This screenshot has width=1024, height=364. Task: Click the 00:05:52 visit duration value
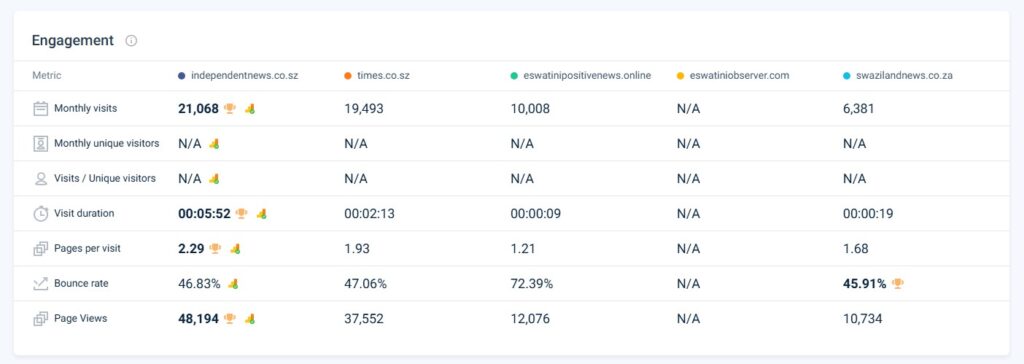pos(204,214)
